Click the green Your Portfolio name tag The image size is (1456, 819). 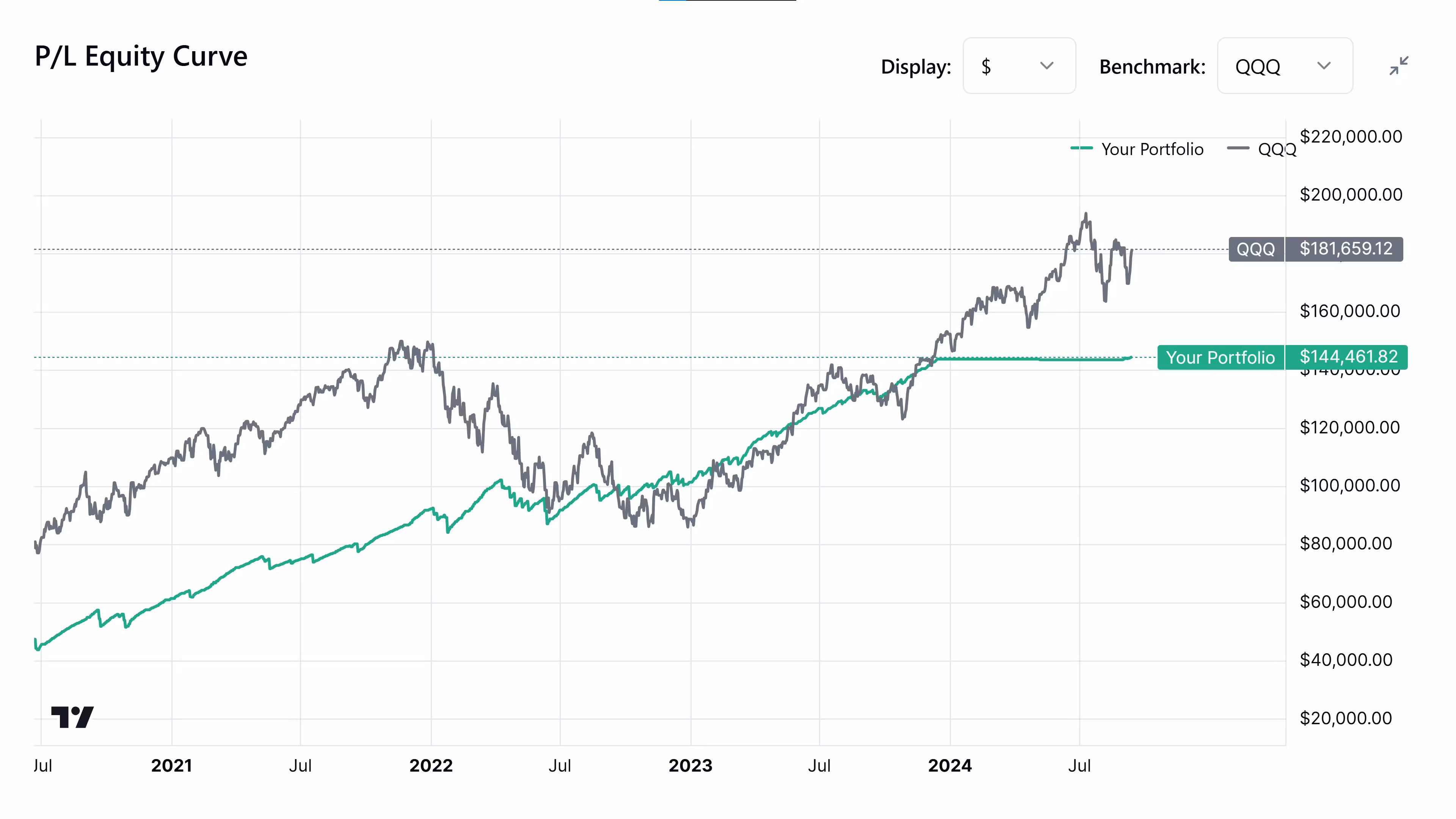(1220, 357)
